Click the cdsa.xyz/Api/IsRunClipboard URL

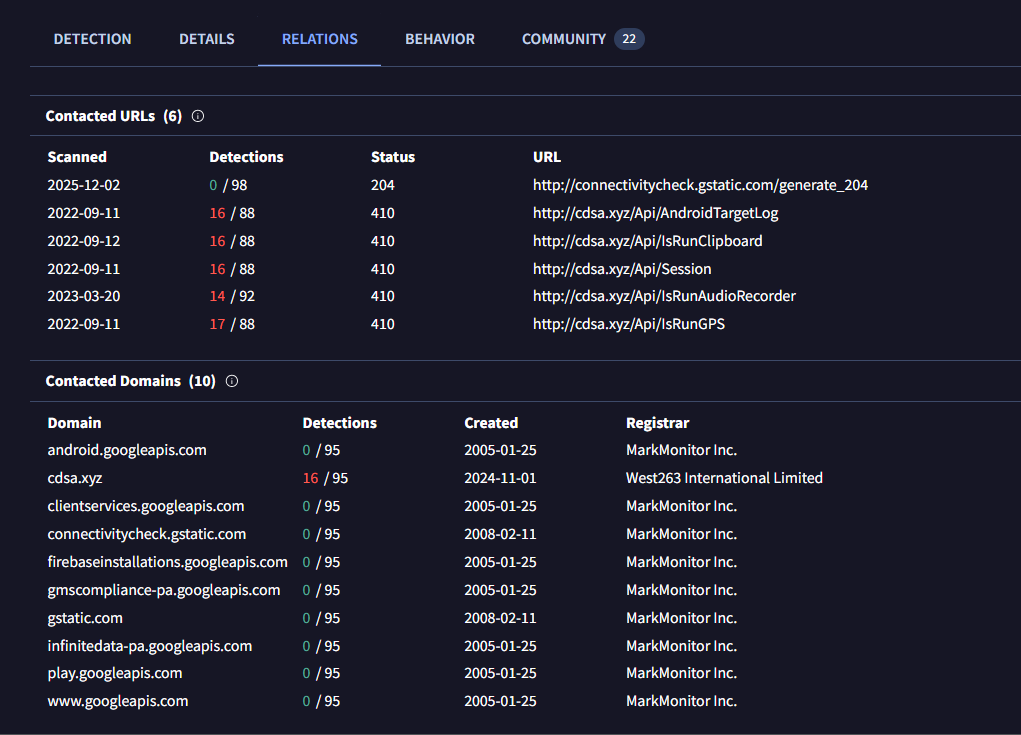coord(647,241)
